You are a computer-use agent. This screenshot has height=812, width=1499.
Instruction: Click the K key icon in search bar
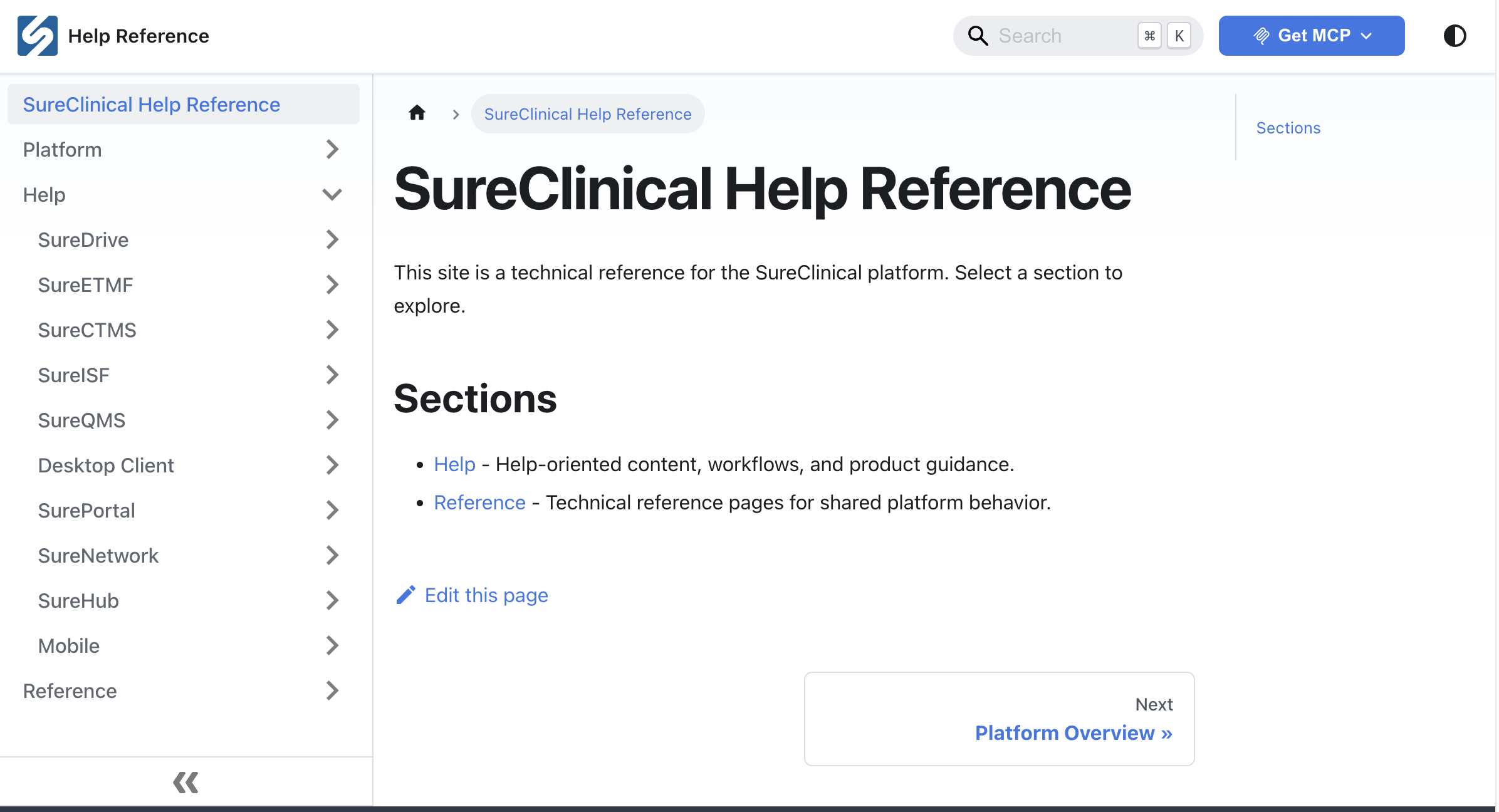click(x=1179, y=36)
